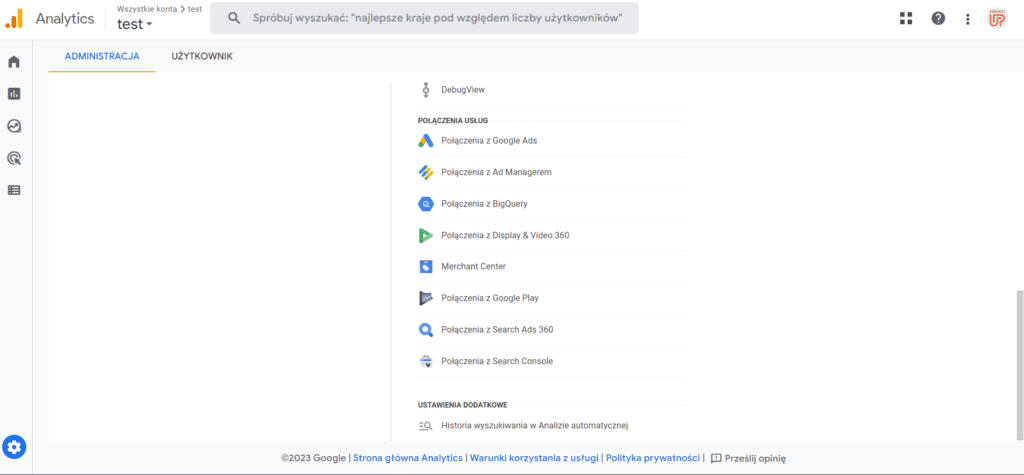The height and width of the screenshot is (475, 1024).
Task: Open the DebugView item
Action: pyautogui.click(x=462, y=90)
